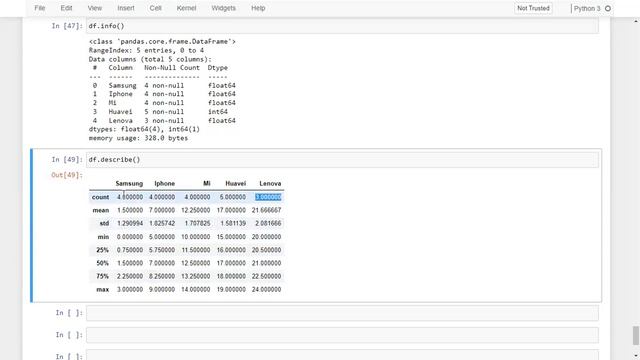Click the Mi mean value 12.250000
This screenshot has width=640, height=360.
196,210
